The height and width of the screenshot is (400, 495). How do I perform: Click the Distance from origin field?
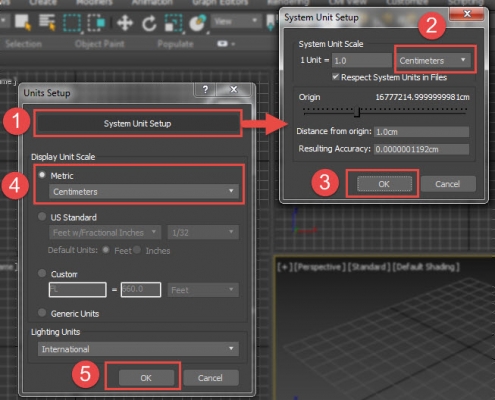[x=422, y=132]
